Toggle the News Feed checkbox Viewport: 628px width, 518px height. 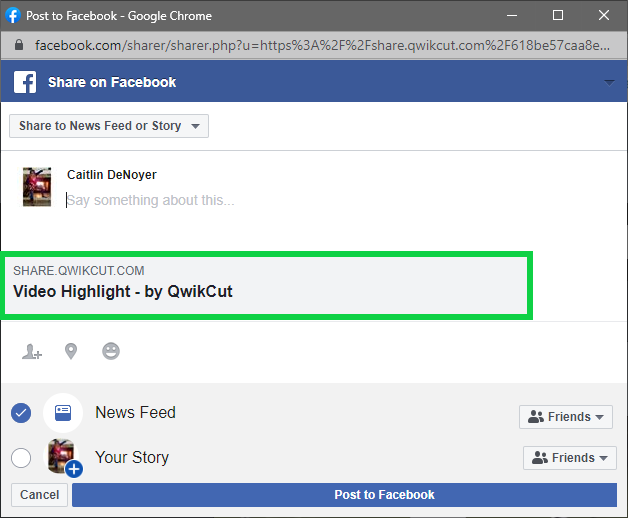point(21,413)
